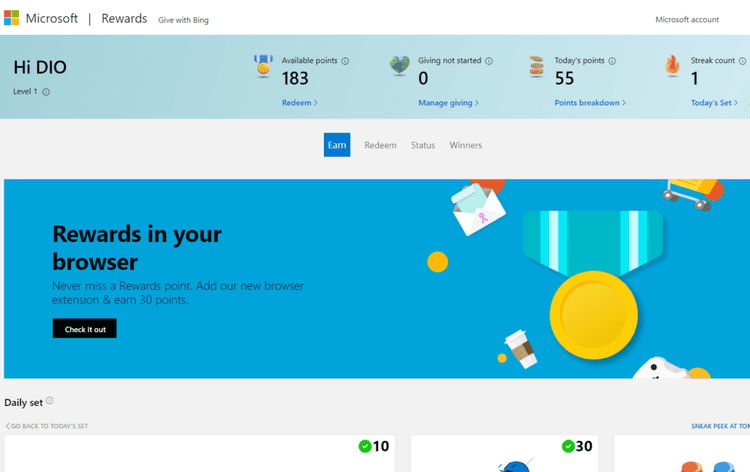Click info icon next to Level 1

(x=46, y=92)
